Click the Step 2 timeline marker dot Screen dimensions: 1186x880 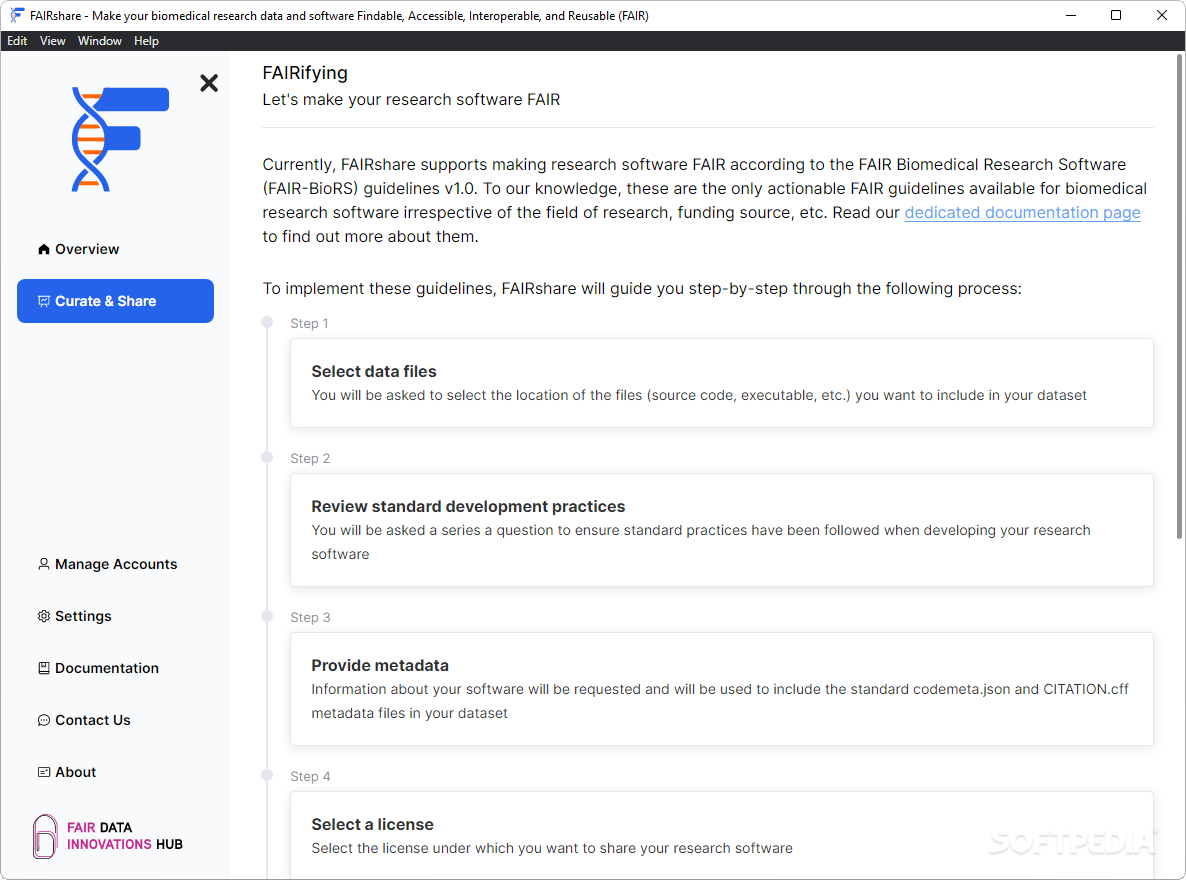(x=267, y=457)
